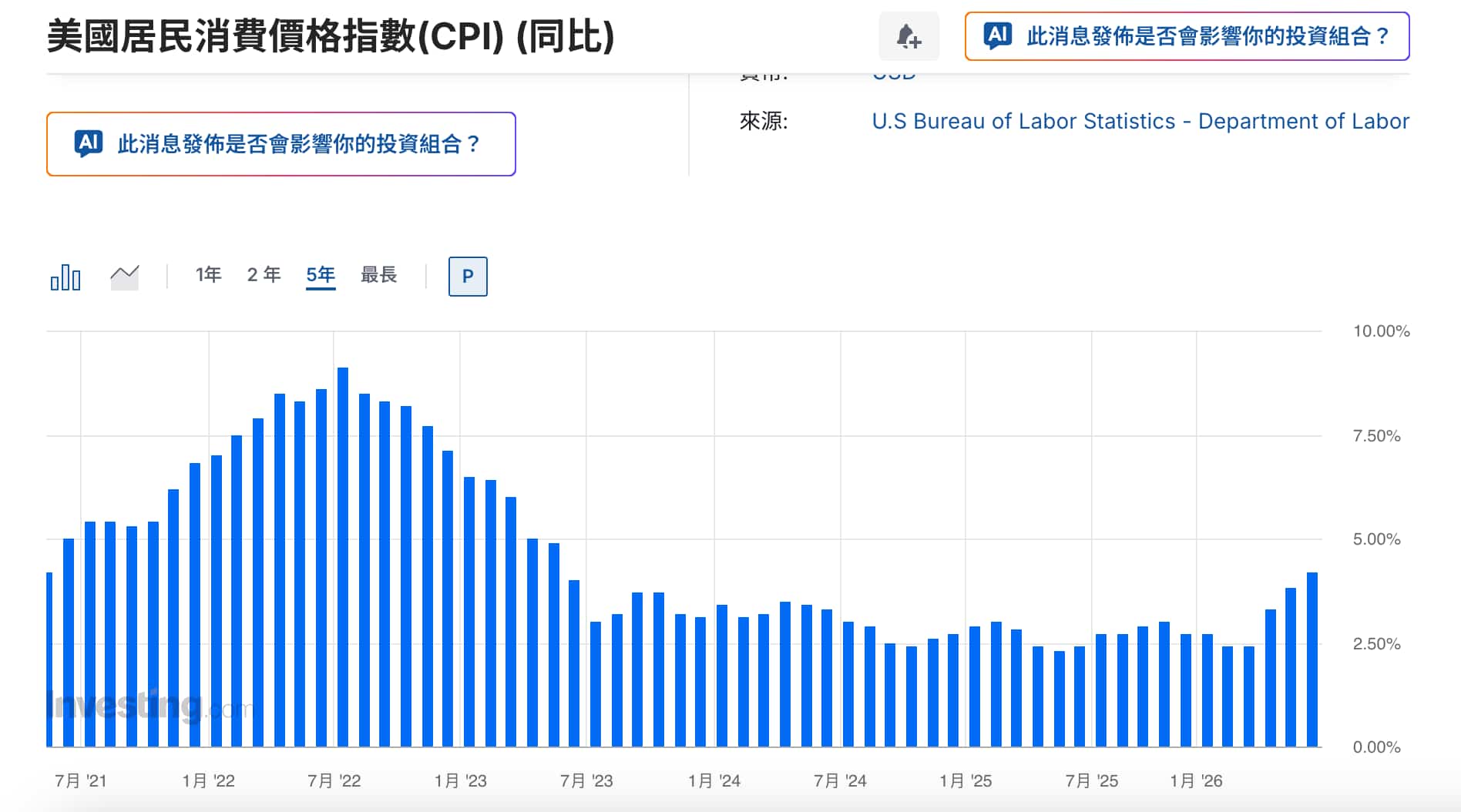This screenshot has width=1461, height=812.
Task: Click the 7.50% axis label
Action: 1376,436
